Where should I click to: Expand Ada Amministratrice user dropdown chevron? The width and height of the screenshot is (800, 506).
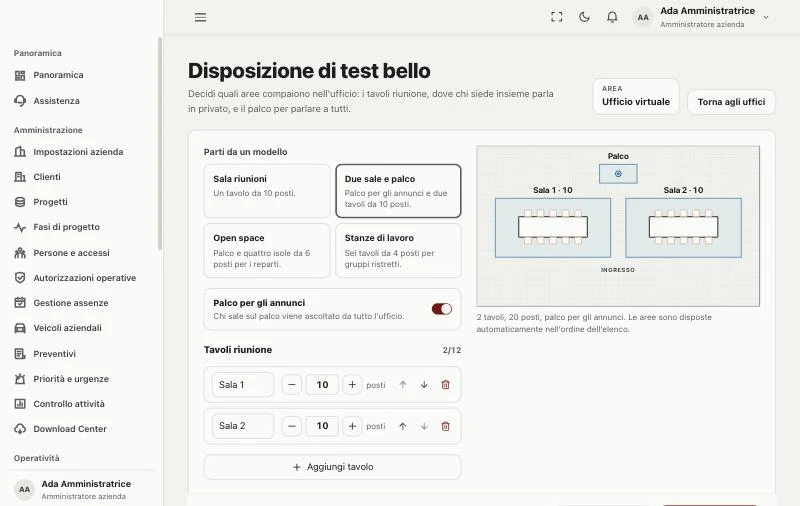point(766,17)
